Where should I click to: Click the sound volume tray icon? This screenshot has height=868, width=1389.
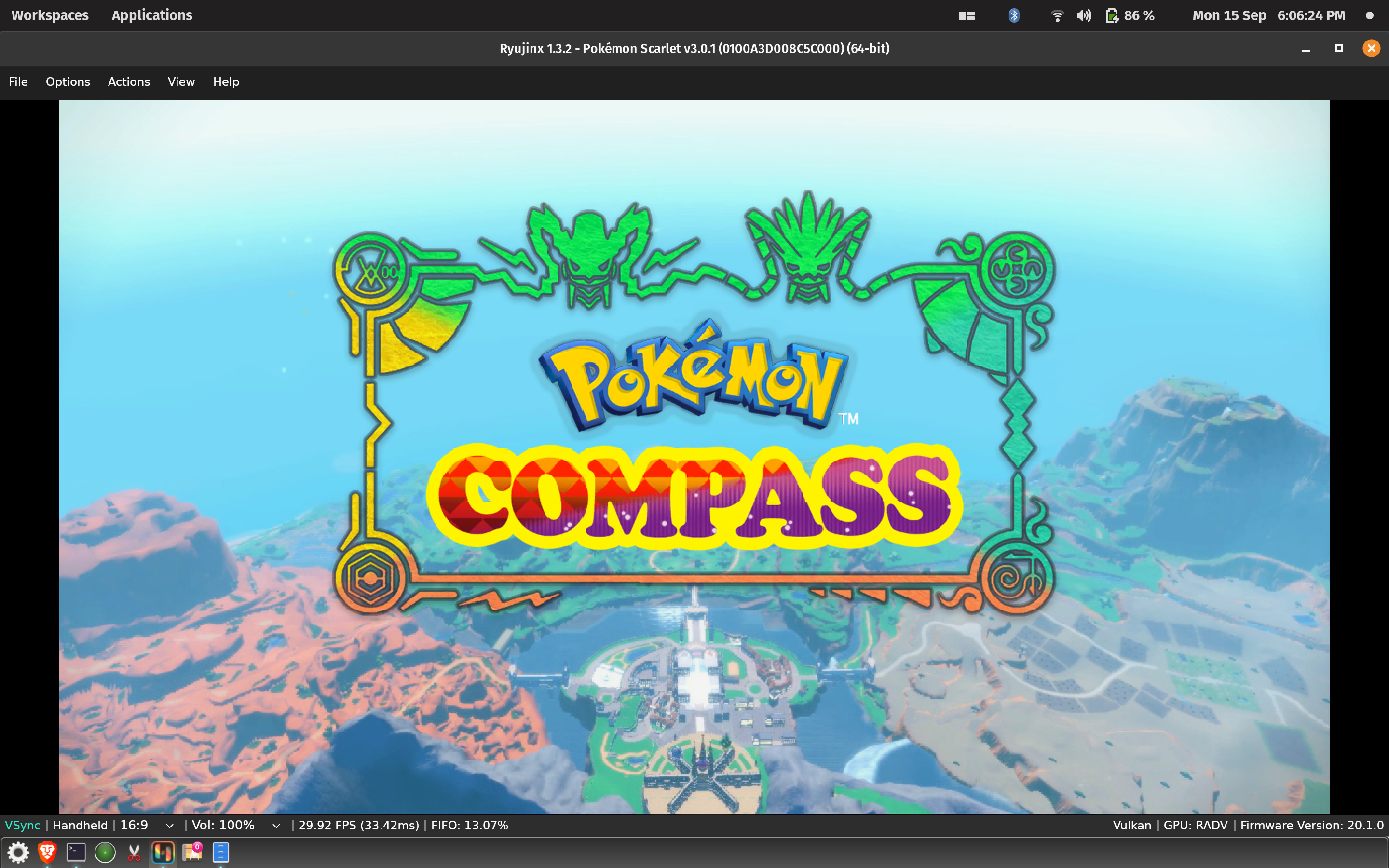(1084, 15)
